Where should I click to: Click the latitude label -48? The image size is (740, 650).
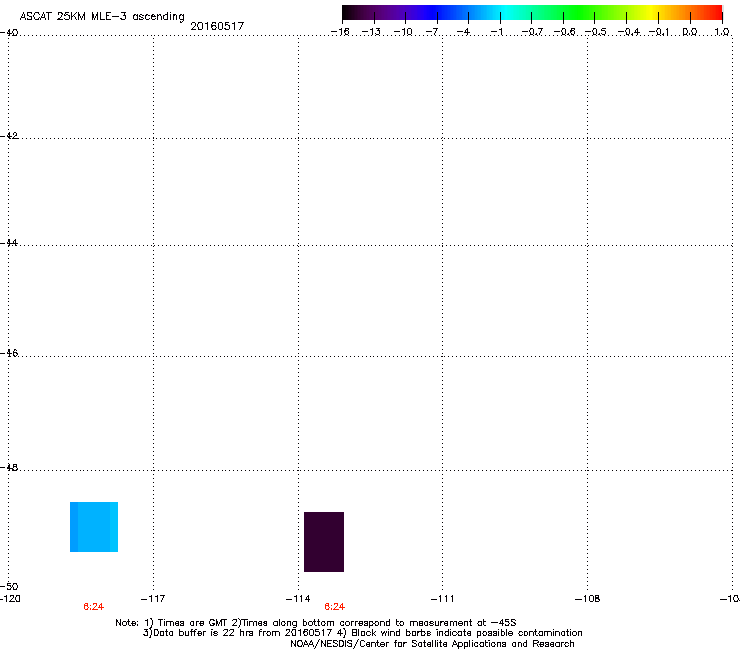[9, 467]
